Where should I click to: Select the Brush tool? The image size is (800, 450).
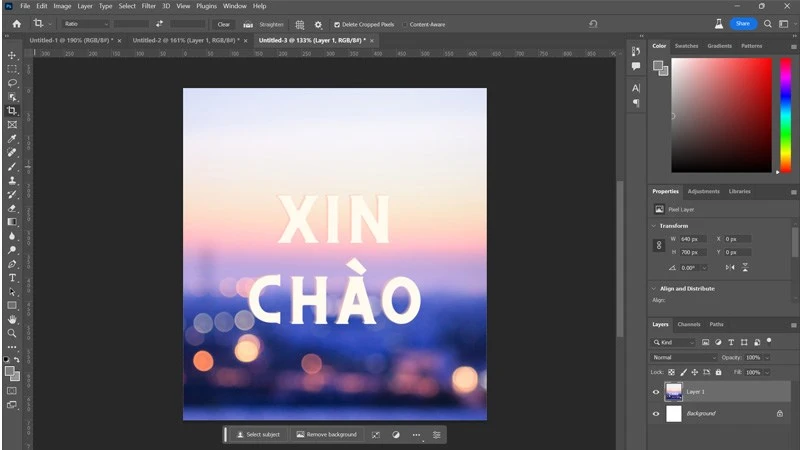(12, 167)
